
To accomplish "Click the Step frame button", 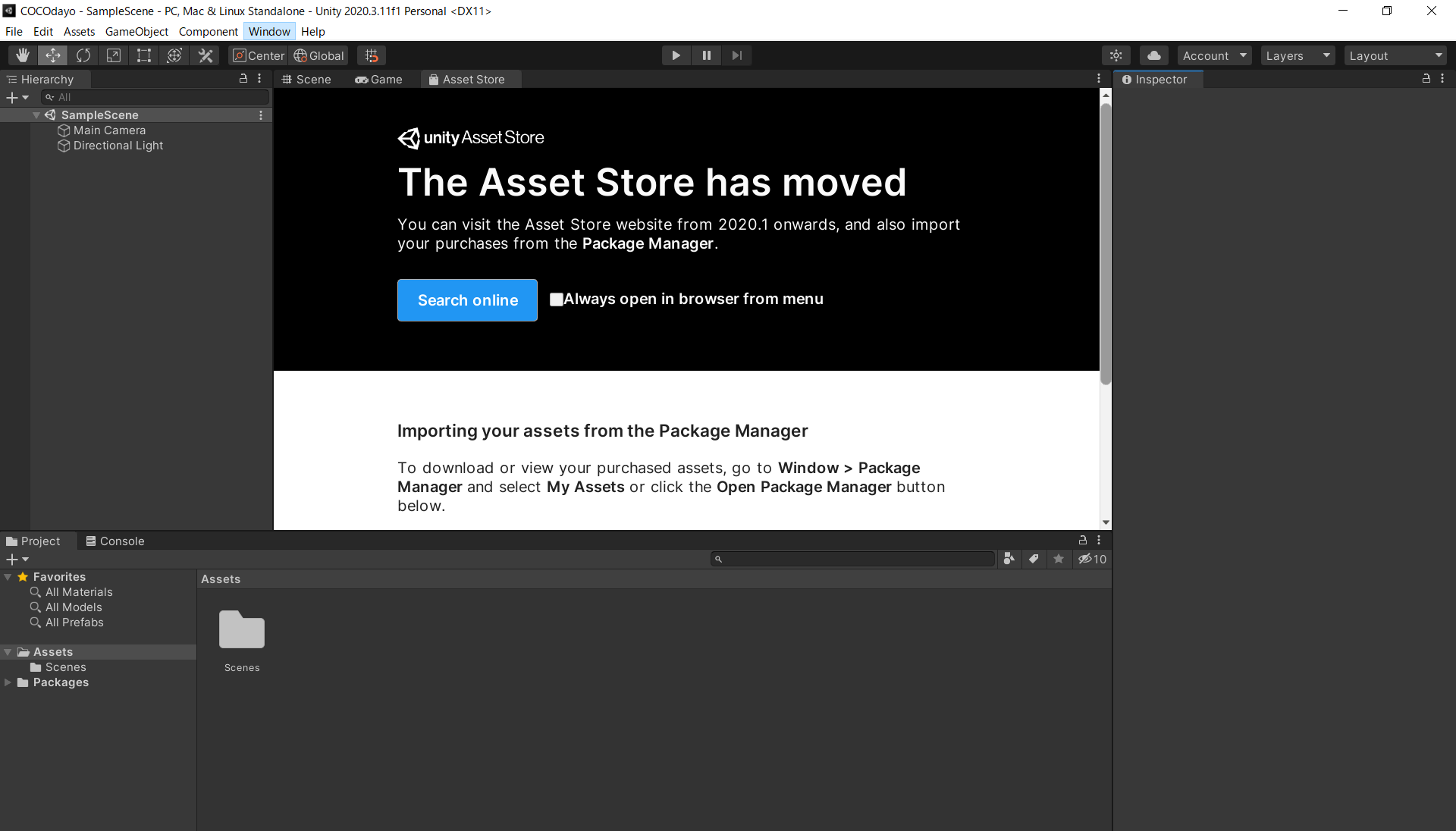I will (736, 55).
